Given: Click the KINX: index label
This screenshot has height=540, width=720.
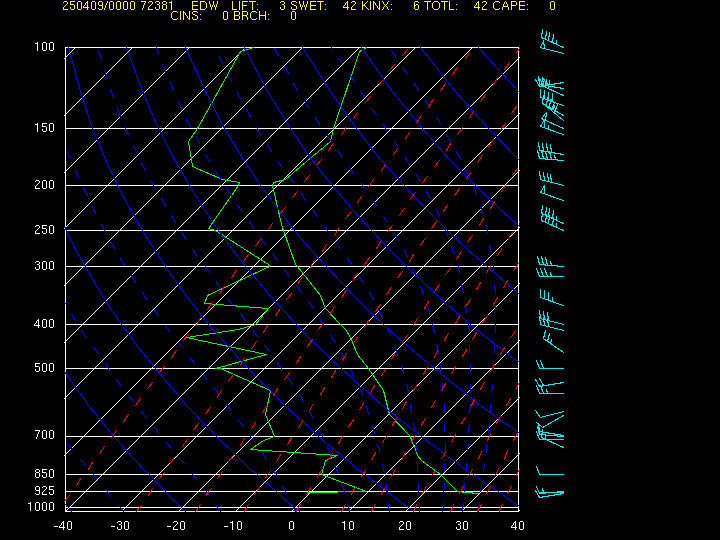Looking at the screenshot, I should [377, 6].
